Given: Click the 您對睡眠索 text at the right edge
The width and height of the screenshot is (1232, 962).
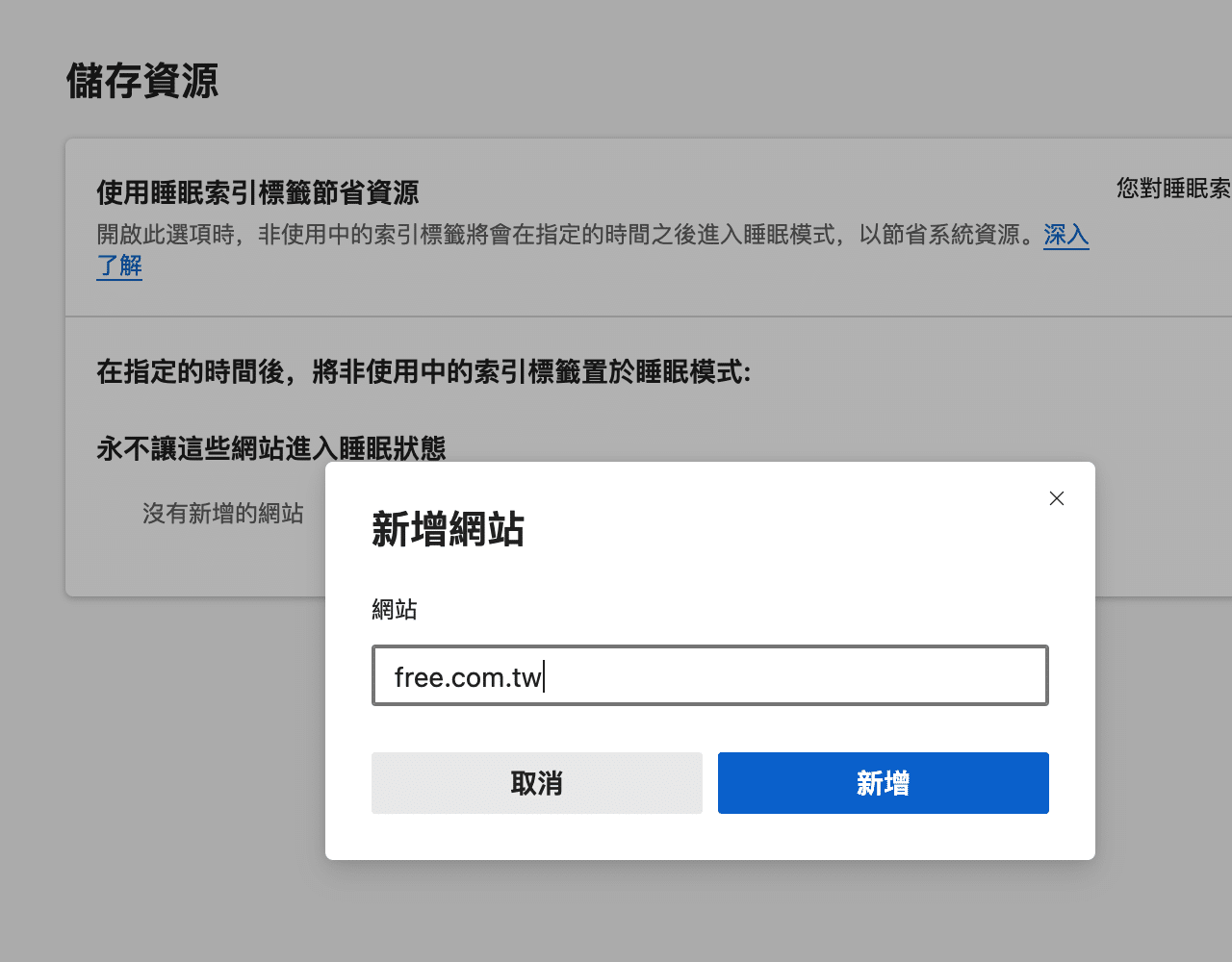Looking at the screenshot, I should point(1174,189).
